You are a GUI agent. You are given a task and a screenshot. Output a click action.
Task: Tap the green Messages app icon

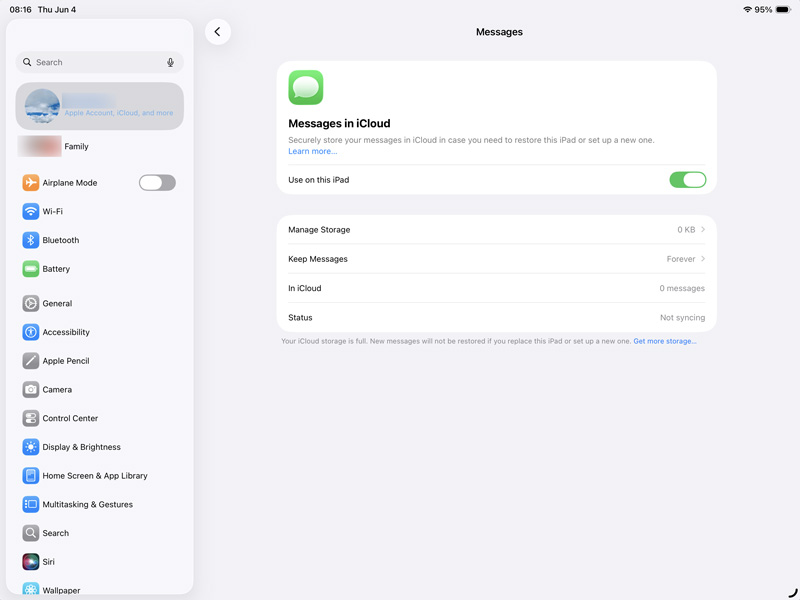pyautogui.click(x=306, y=87)
